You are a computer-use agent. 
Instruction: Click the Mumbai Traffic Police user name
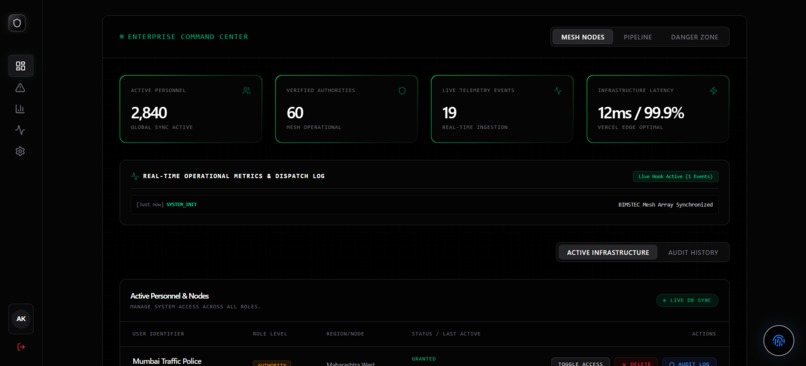click(x=167, y=361)
